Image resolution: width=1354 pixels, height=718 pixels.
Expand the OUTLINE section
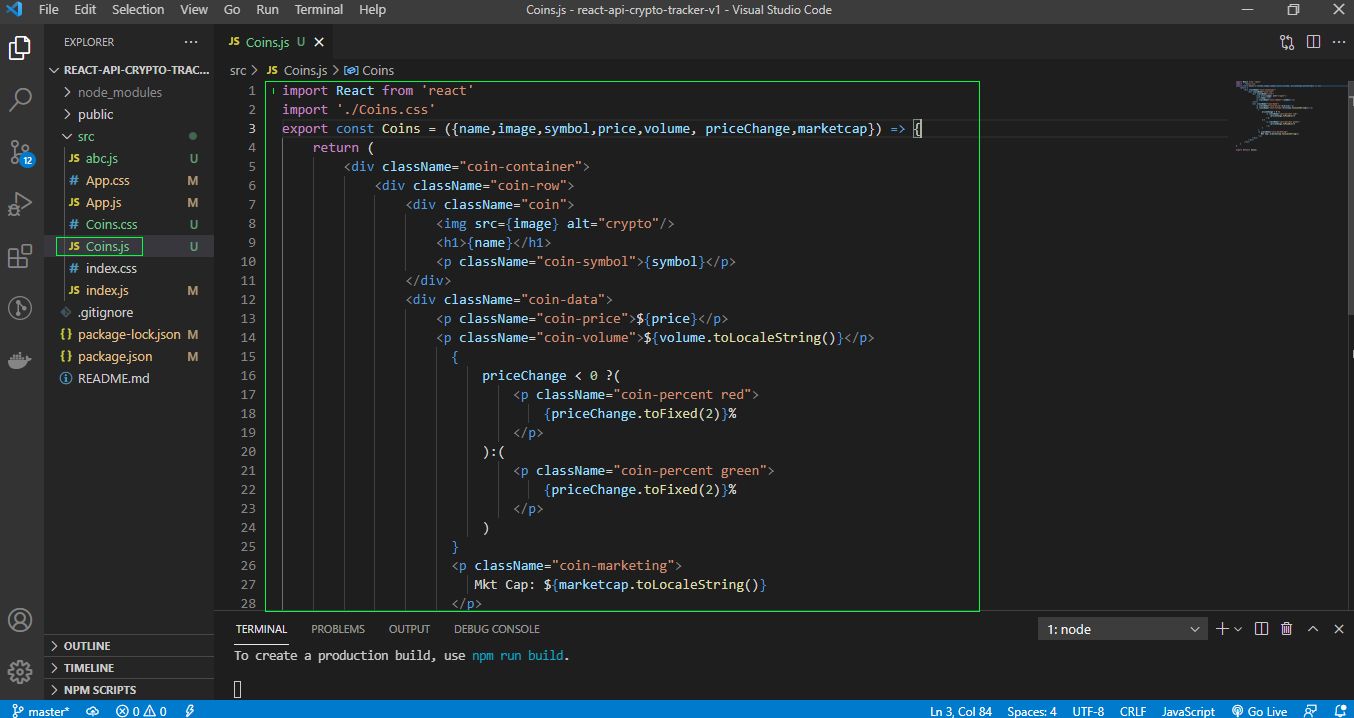130,646
